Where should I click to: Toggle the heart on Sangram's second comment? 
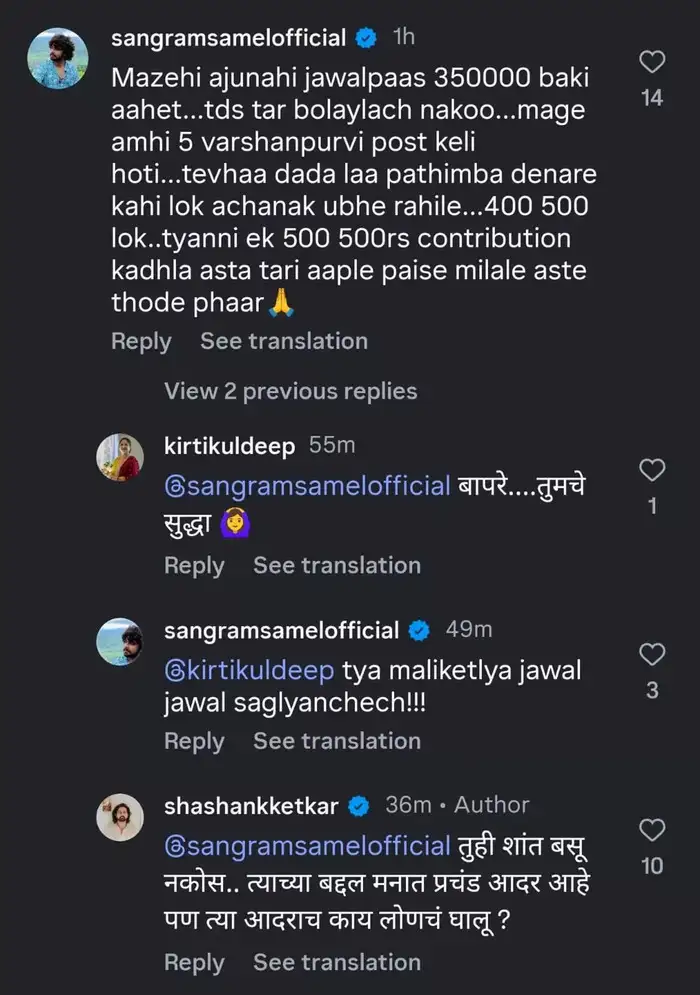coord(652,653)
